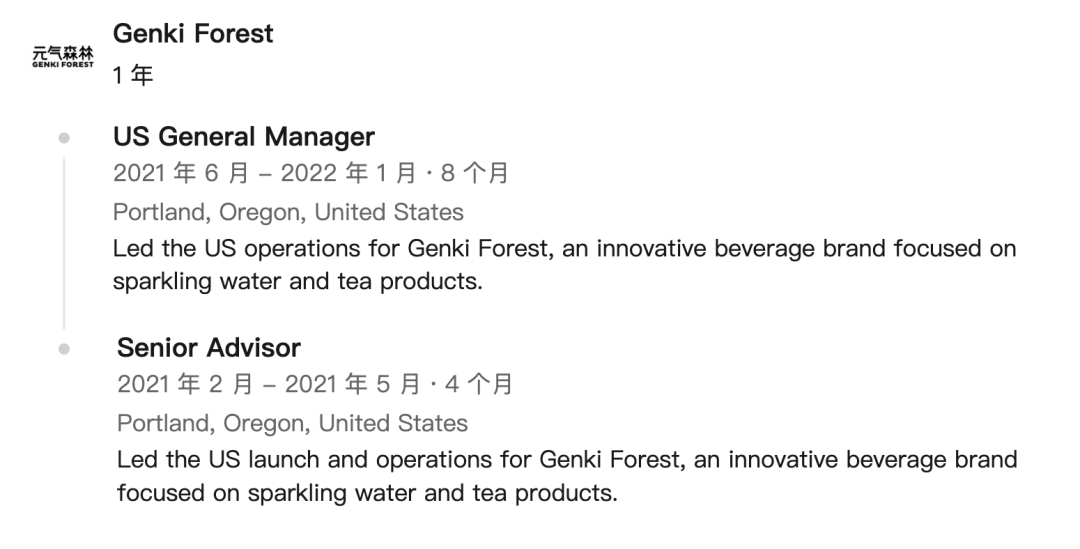Open the Genki Forest company name link
Screen dimensions: 1080x549
[193, 33]
